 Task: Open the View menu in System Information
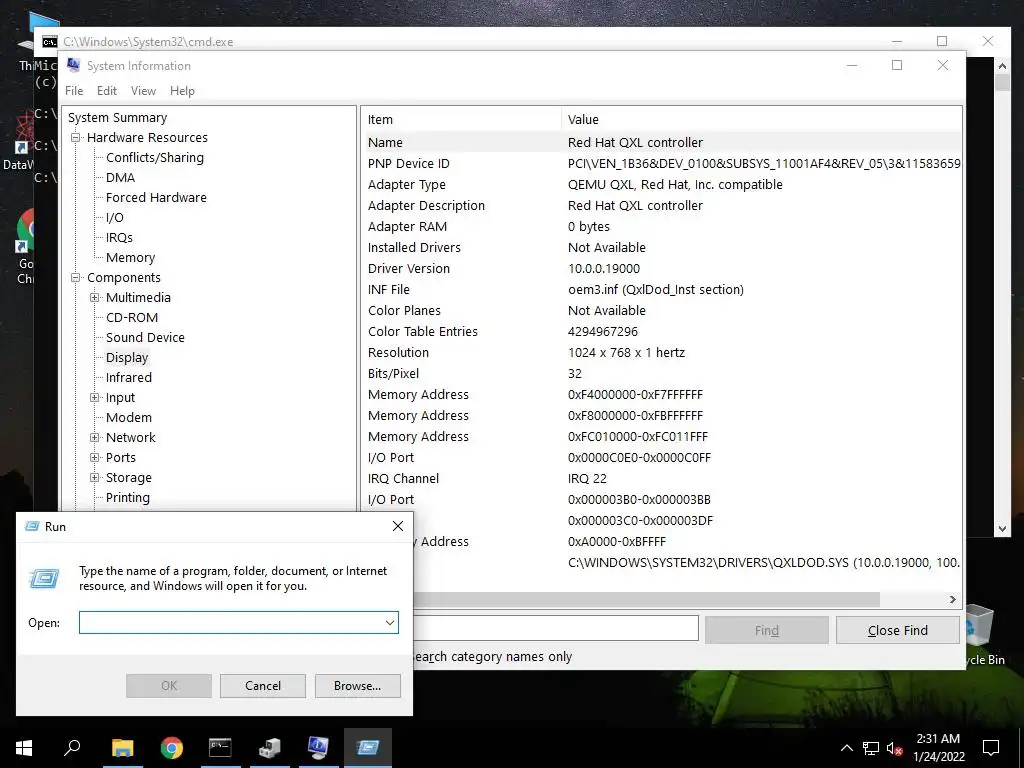[x=143, y=91]
